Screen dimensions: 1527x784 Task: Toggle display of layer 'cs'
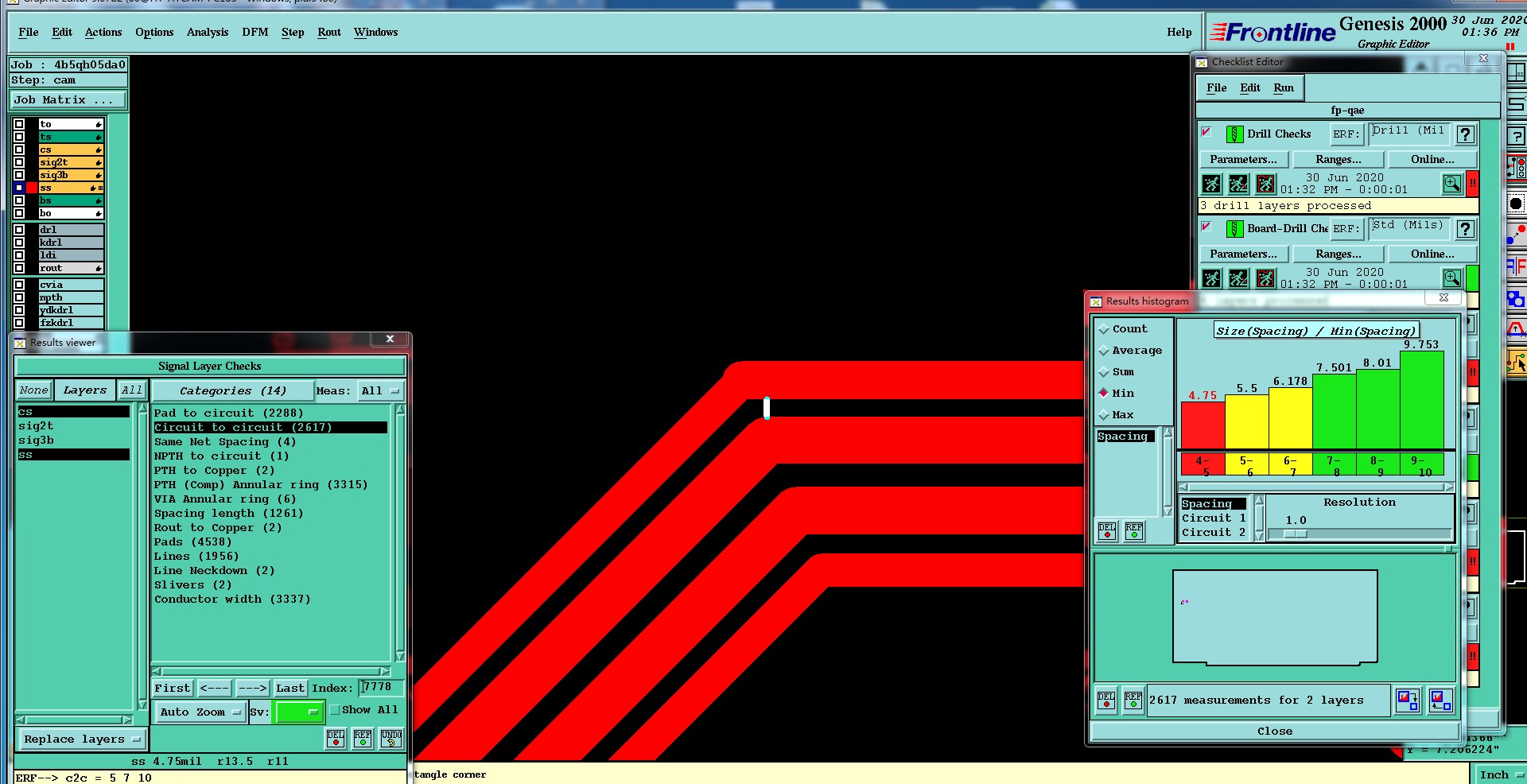19,149
